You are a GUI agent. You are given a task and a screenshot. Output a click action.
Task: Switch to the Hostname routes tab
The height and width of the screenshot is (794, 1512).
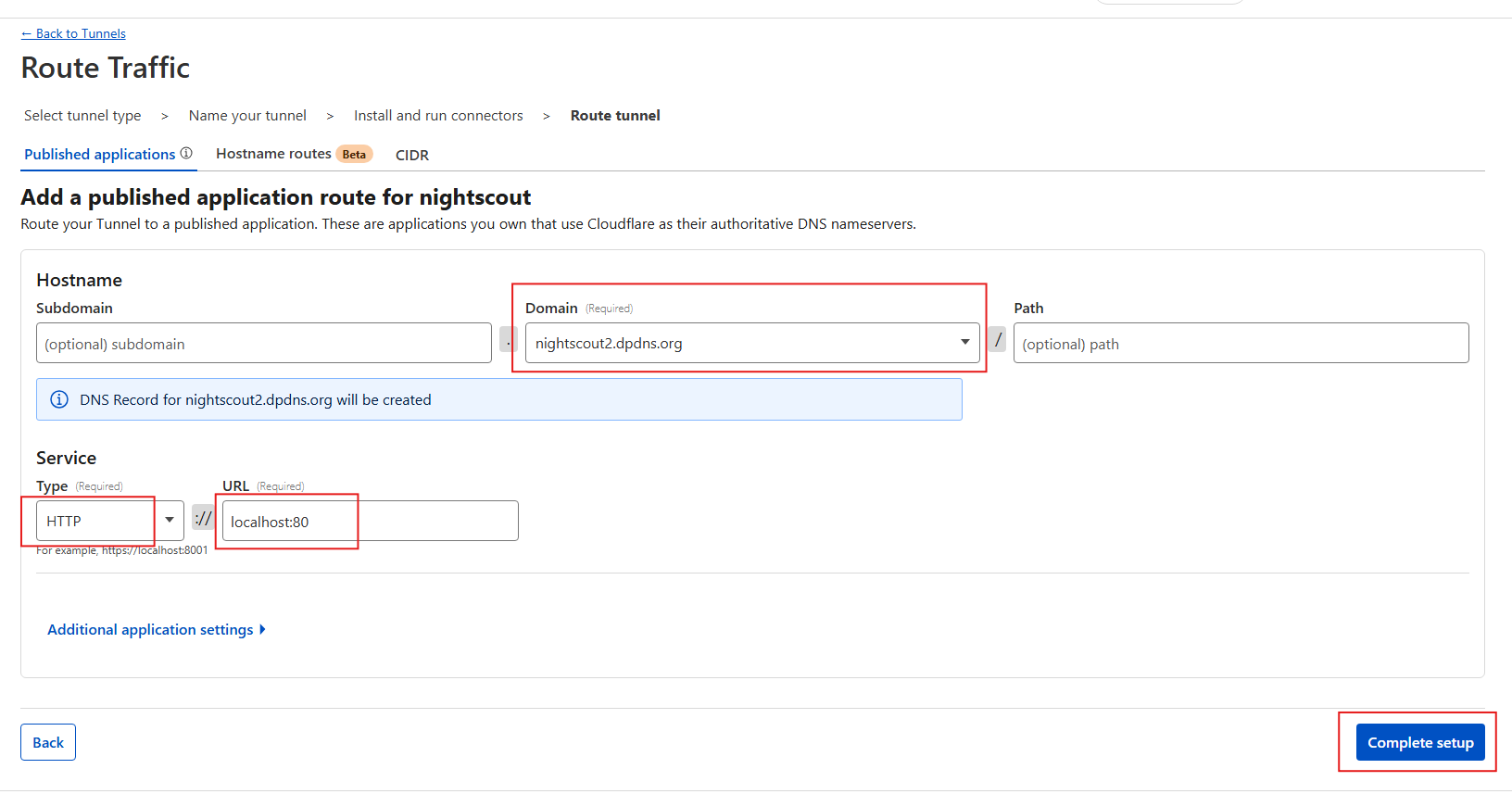tap(273, 154)
